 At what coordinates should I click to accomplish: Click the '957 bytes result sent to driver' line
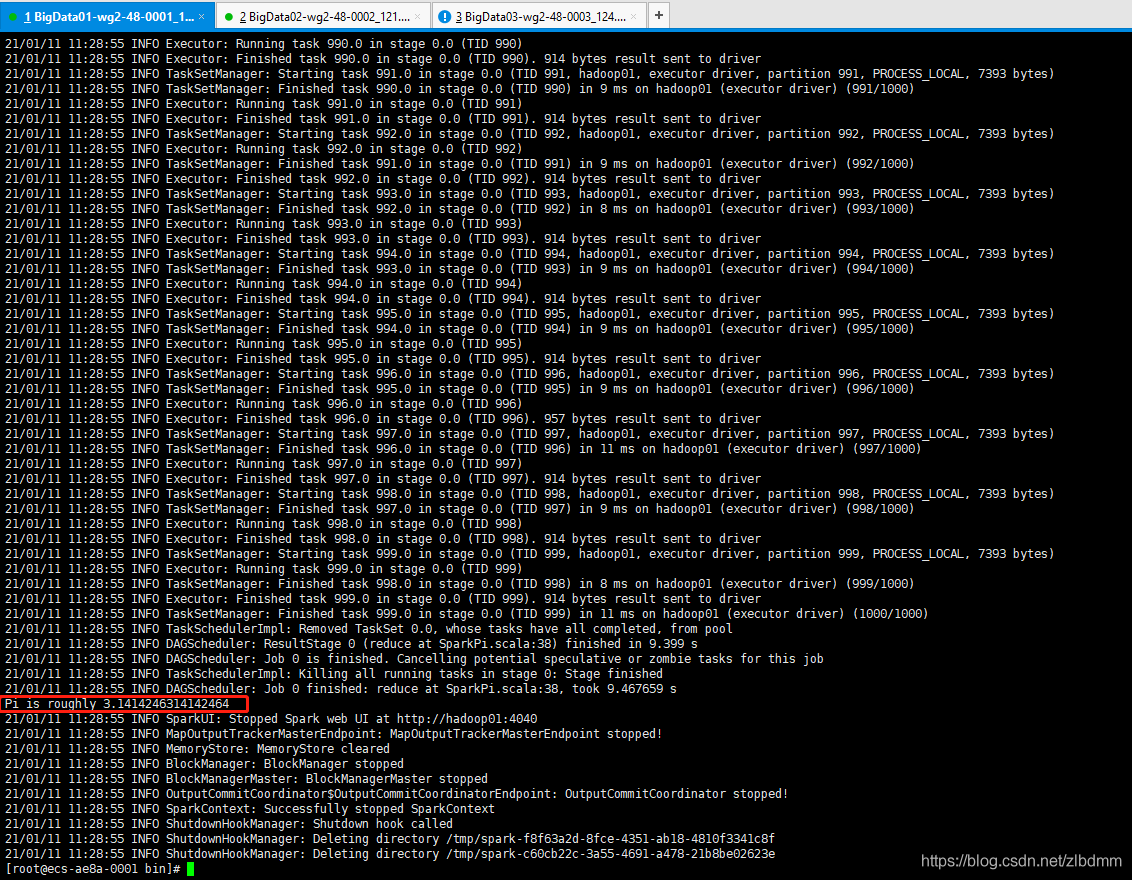383,419
